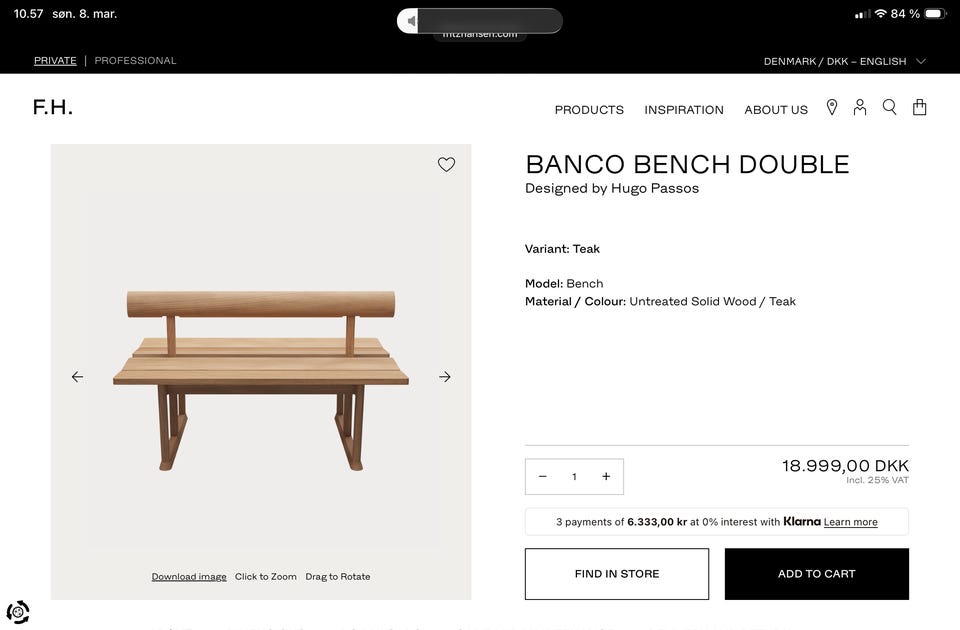Open the shopping bag cart icon
This screenshot has height=630, width=960.
919,108
